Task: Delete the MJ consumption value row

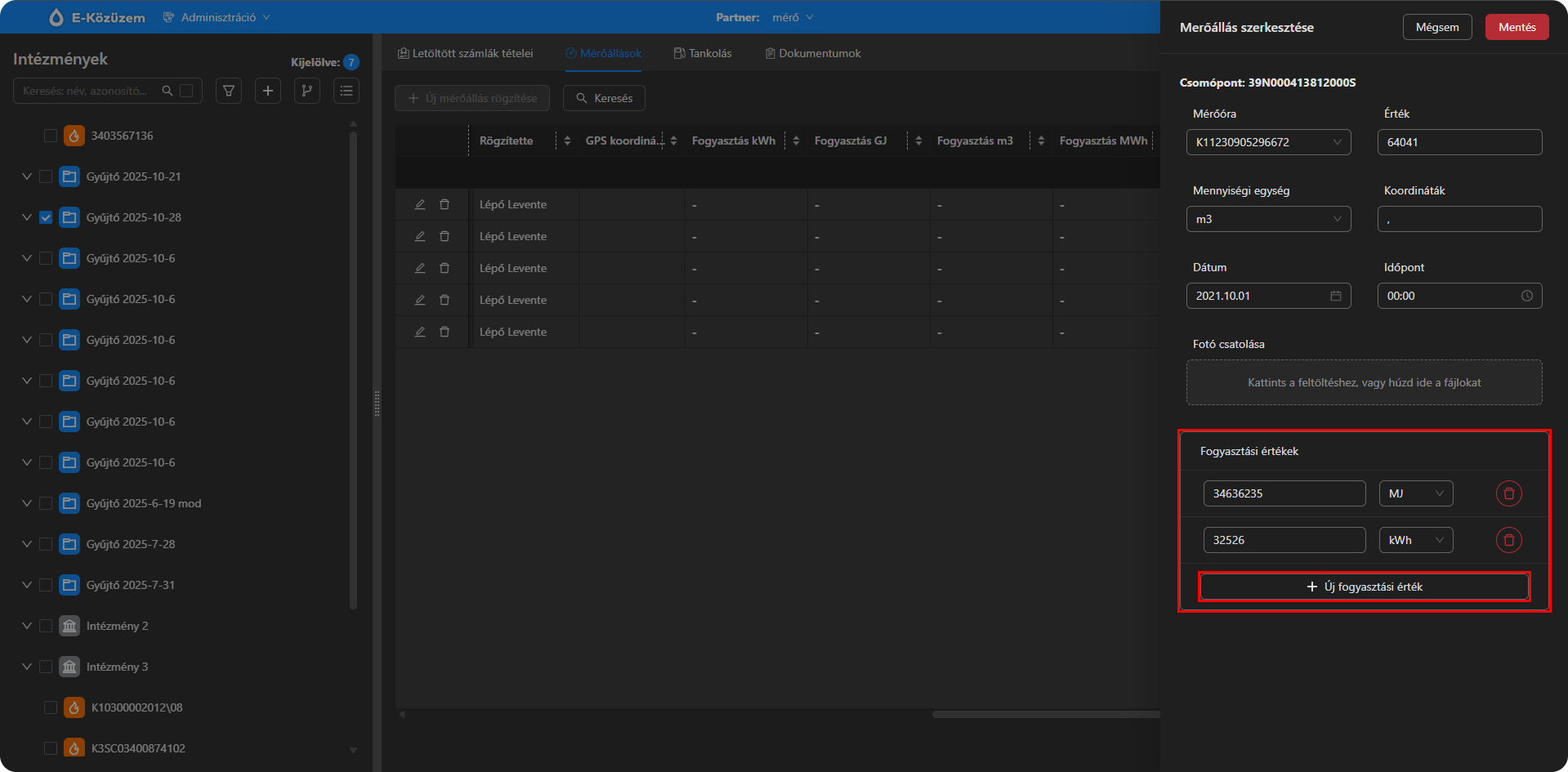Action: (x=1508, y=493)
